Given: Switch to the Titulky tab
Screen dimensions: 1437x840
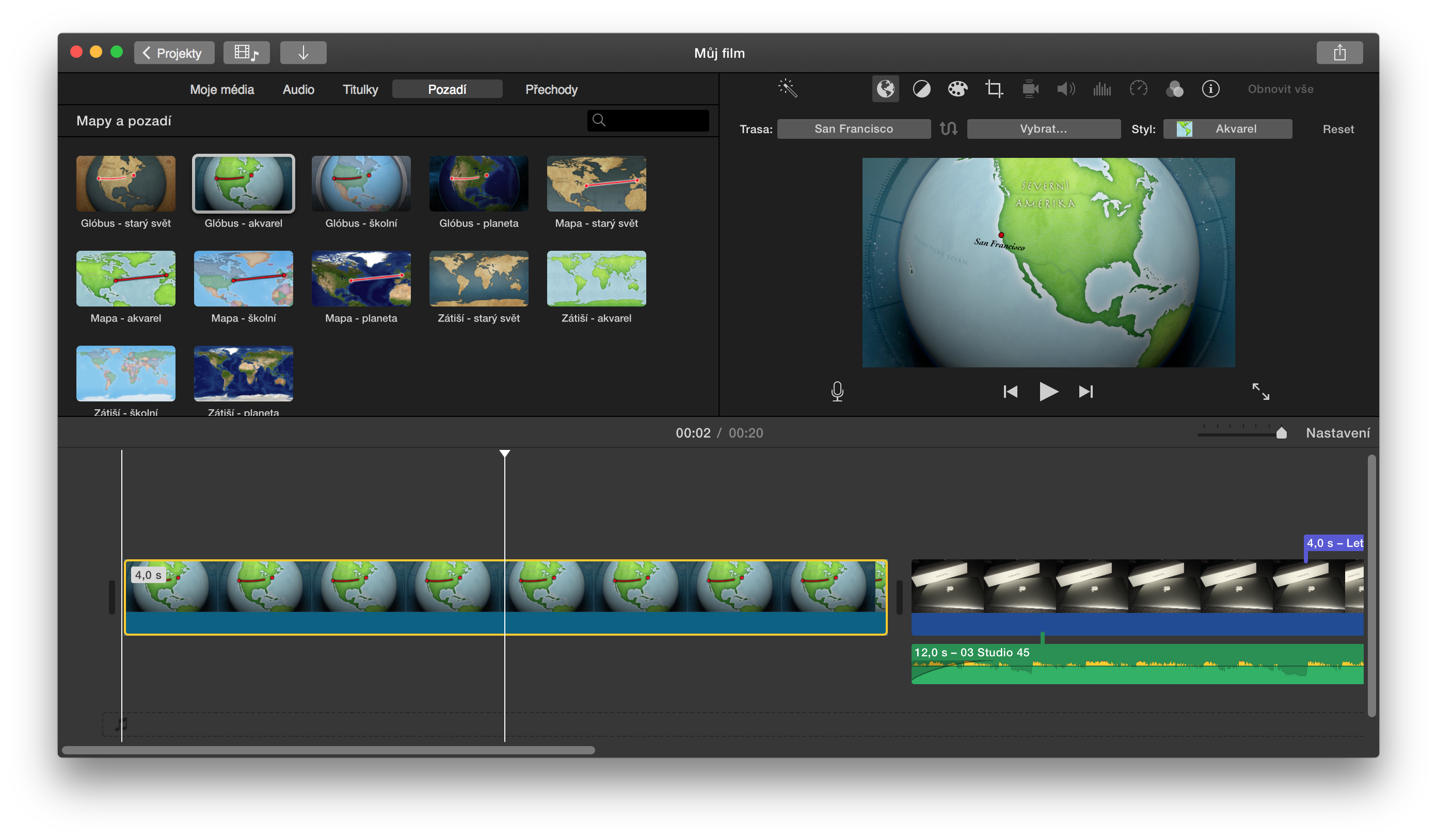Looking at the screenshot, I should coord(360,89).
